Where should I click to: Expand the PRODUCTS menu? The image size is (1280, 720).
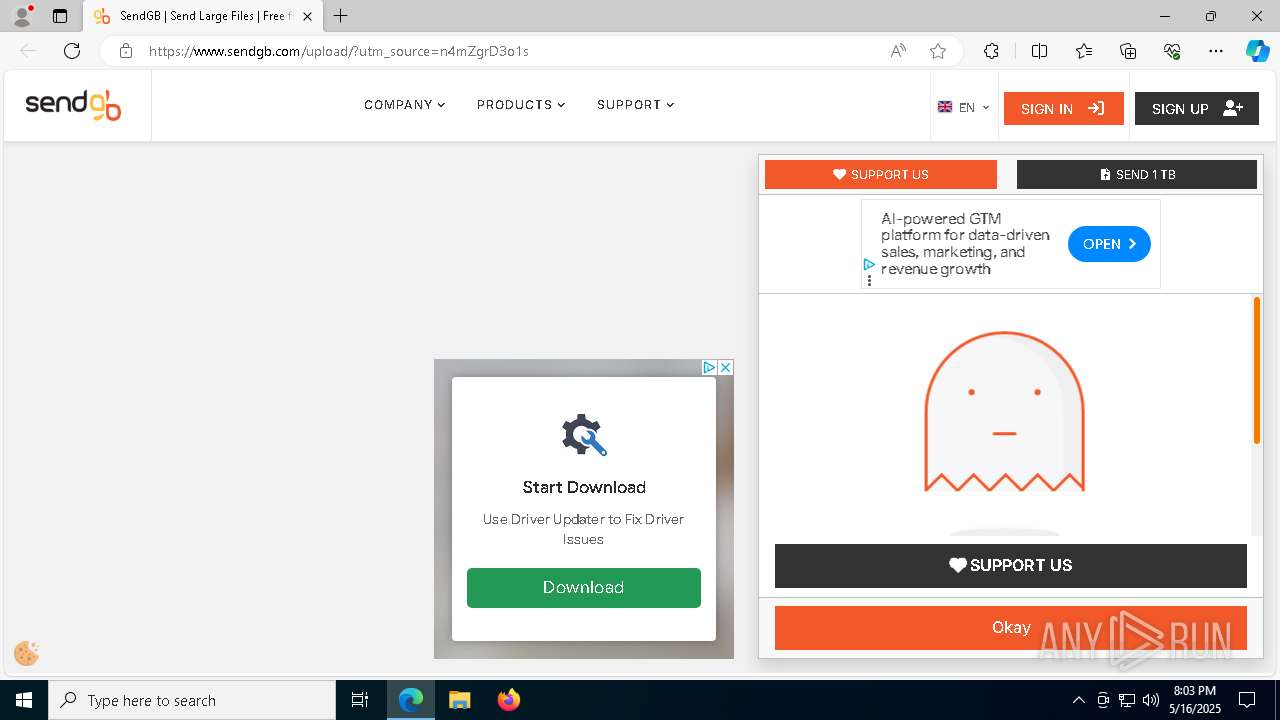coord(521,105)
